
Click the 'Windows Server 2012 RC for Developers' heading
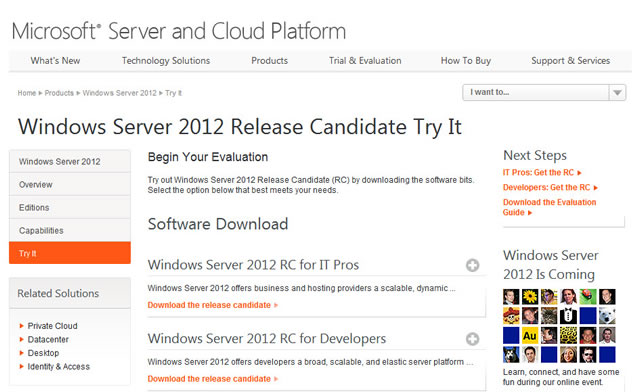(x=267, y=339)
